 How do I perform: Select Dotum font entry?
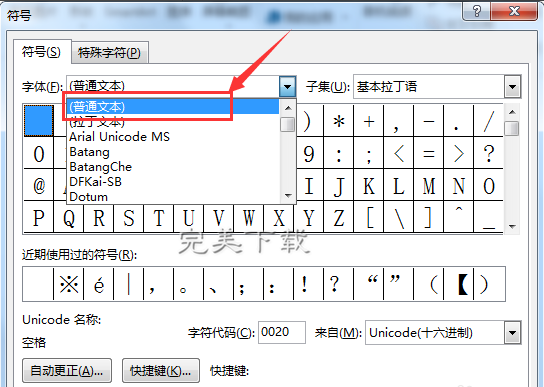tap(173, 196)
